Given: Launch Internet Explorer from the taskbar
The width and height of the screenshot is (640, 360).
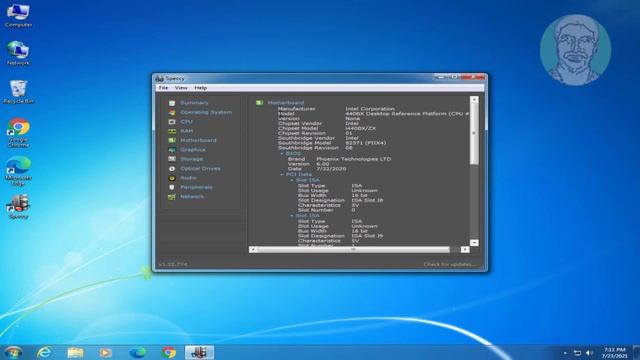Looking at the screenshot, I should coord(44,352).
